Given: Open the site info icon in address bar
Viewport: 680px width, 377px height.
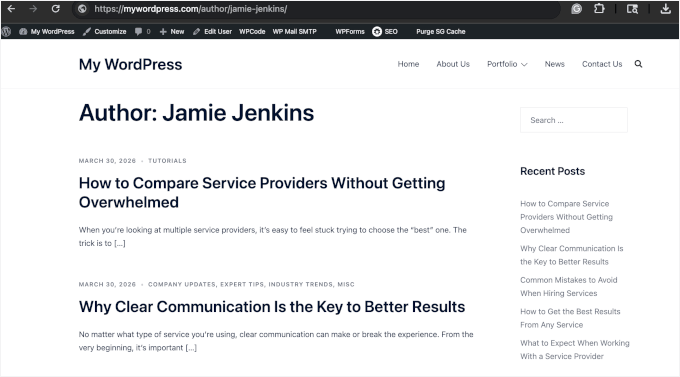Looking at the screenshot, I should click(82, 9).
